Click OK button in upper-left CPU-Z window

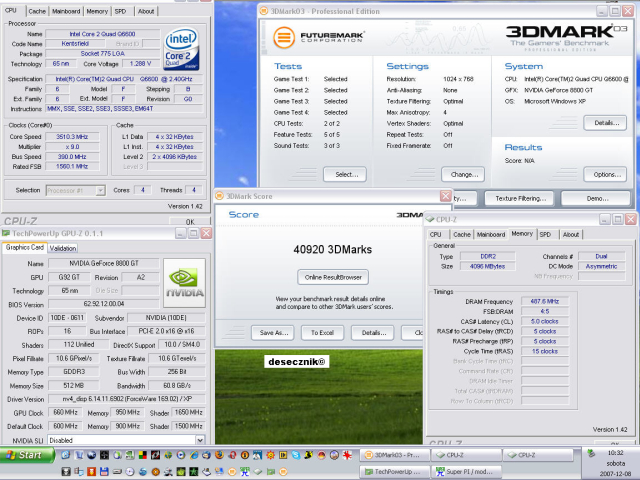[x=190, y=222]
